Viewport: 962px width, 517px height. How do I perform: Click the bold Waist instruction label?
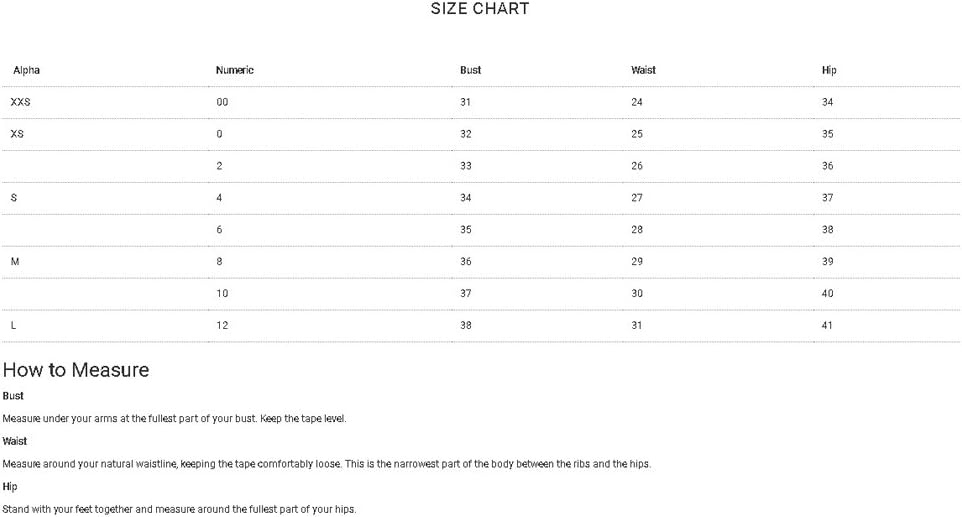(x=15, y=442)
